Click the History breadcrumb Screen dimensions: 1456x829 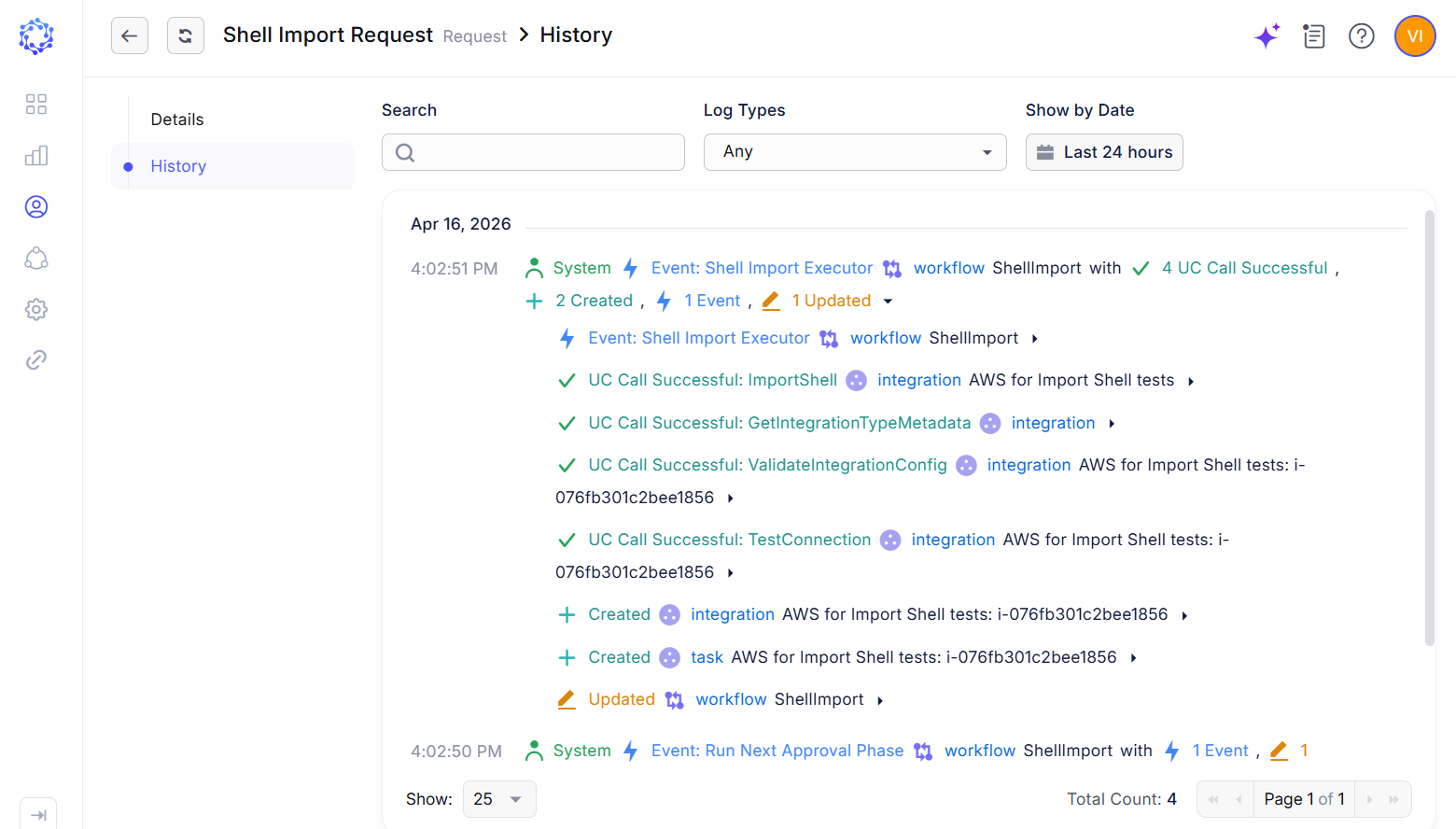(x=576, y=35)
